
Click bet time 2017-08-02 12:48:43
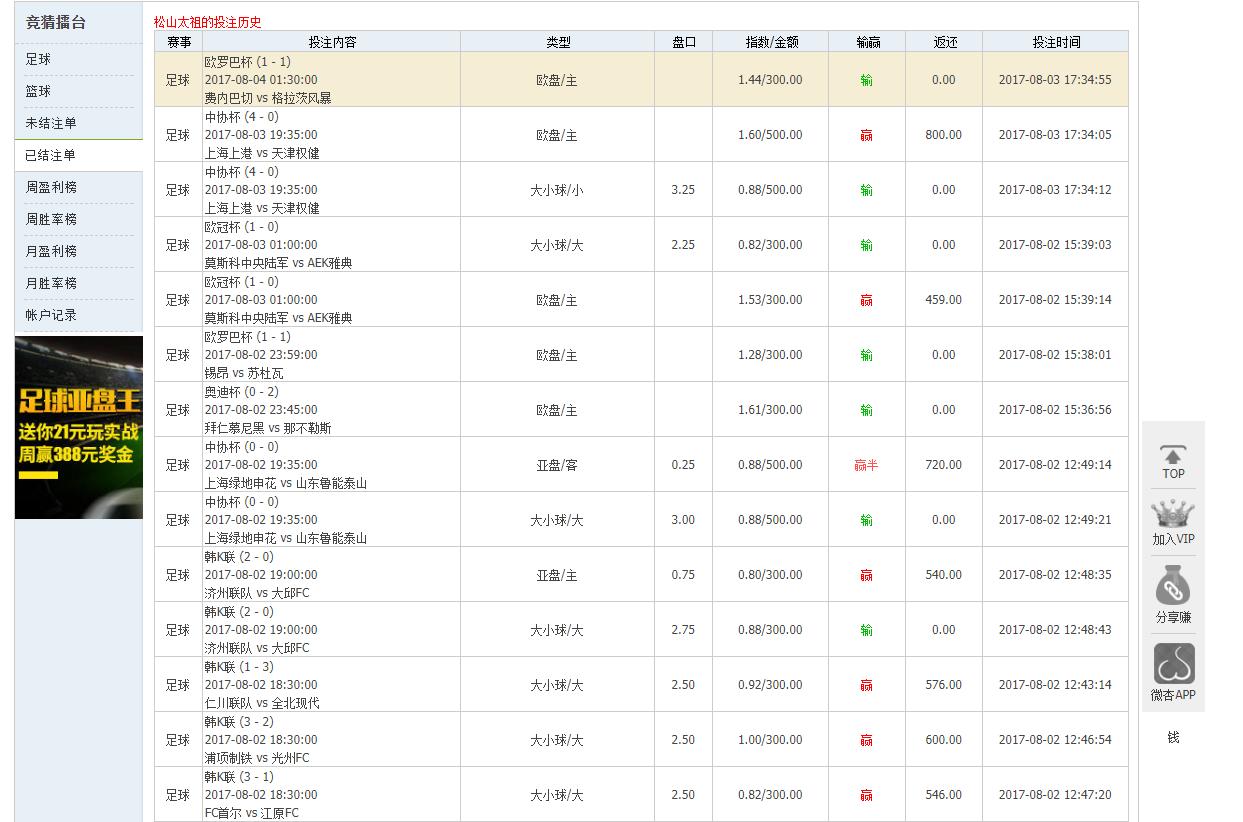coord(1055,630)
